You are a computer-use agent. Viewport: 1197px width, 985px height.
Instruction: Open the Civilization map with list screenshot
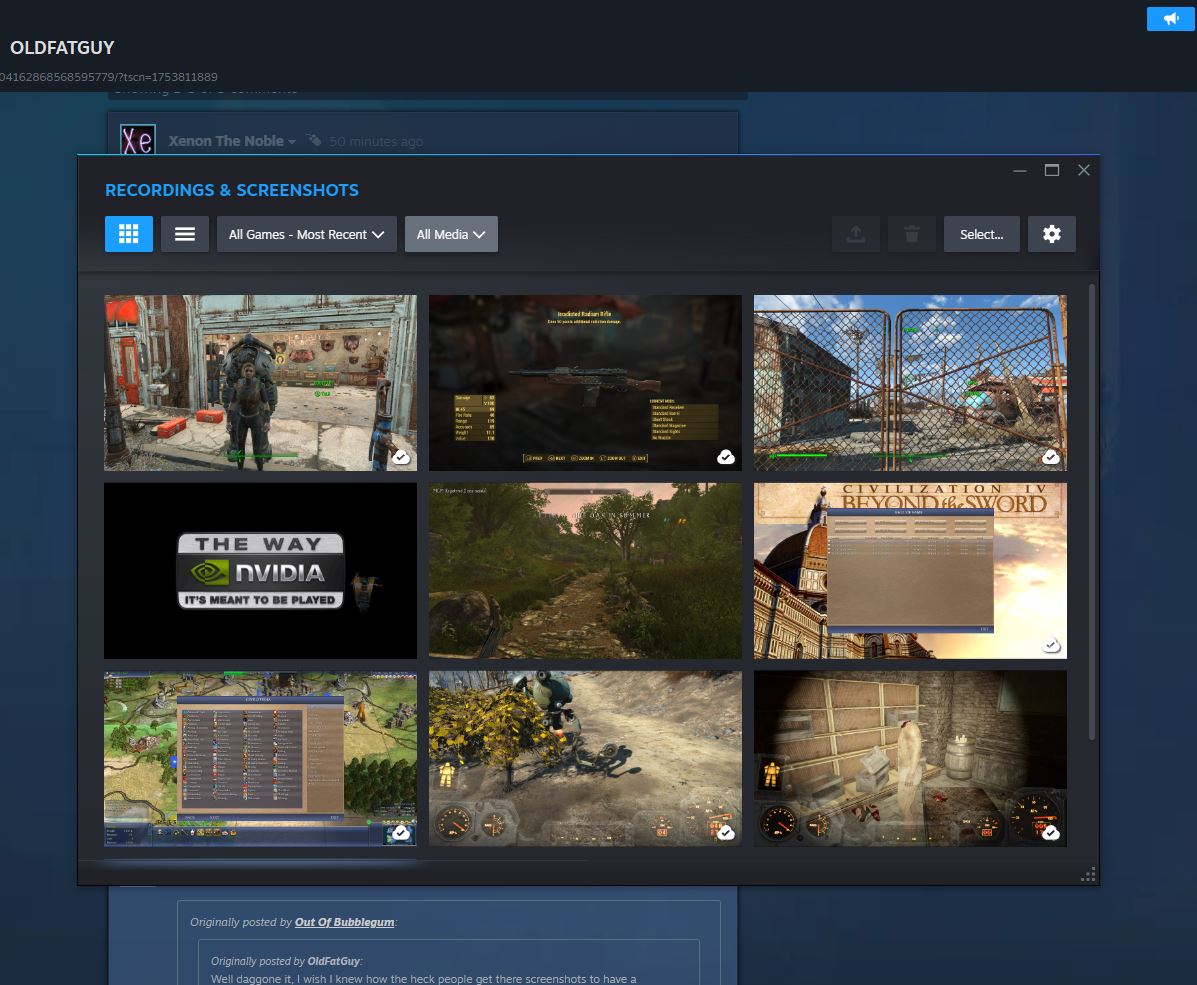click(260, 758)
